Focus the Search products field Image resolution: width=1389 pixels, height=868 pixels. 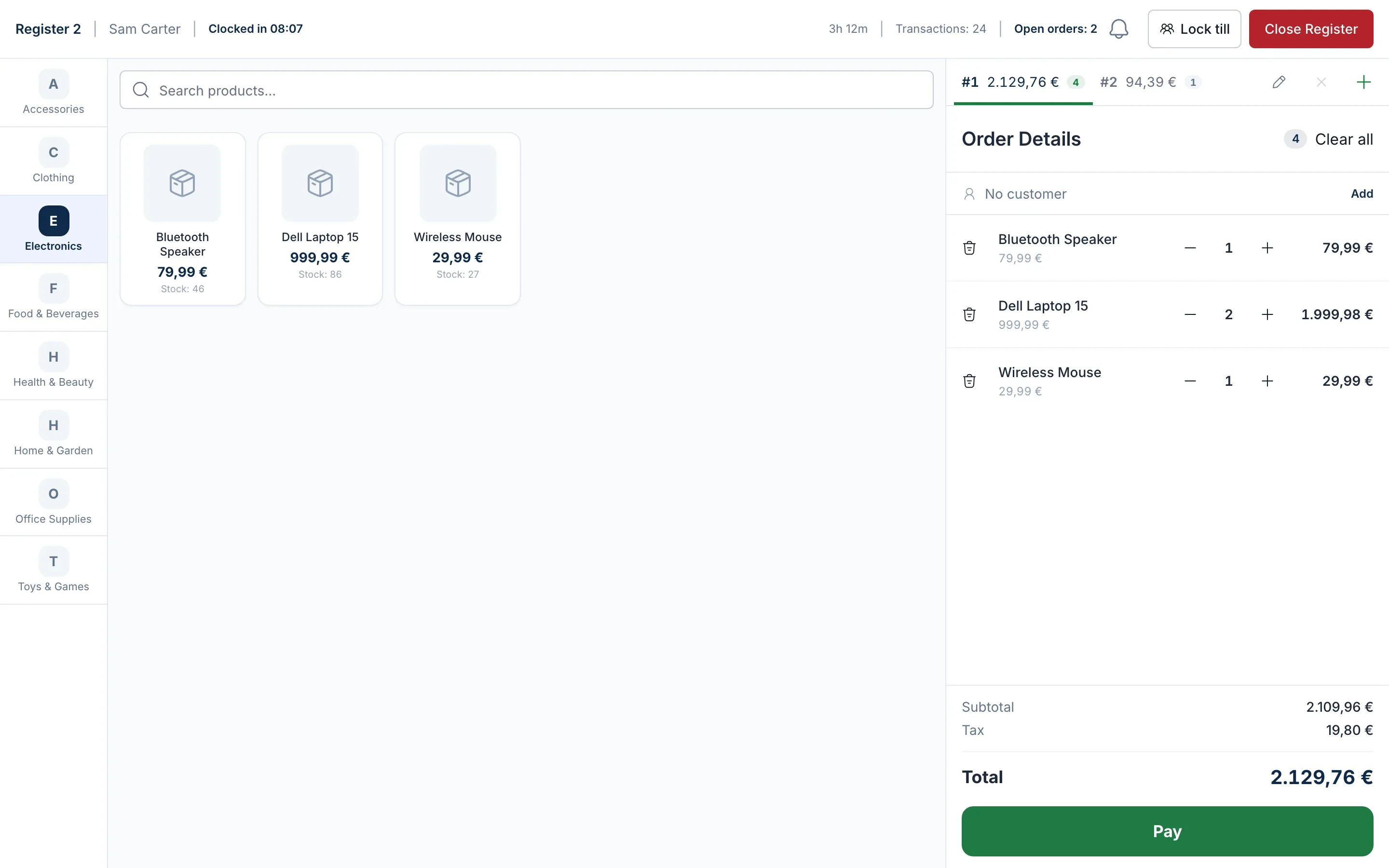(526, 90)
